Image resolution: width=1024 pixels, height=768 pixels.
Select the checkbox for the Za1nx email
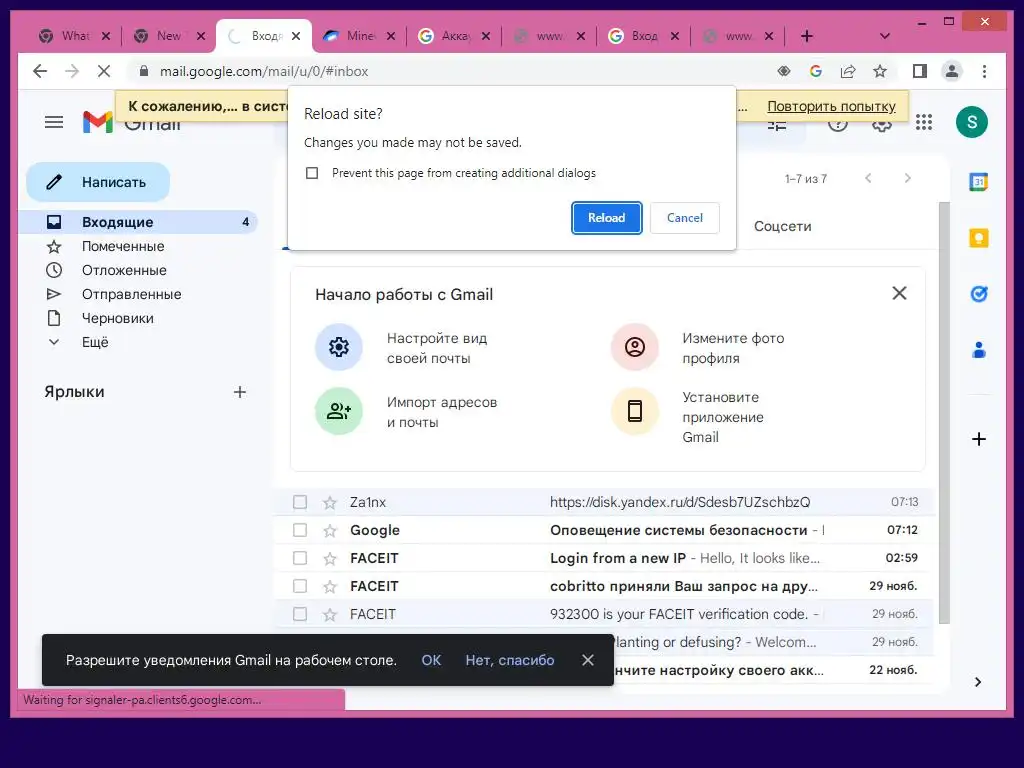tap(300, 502)
